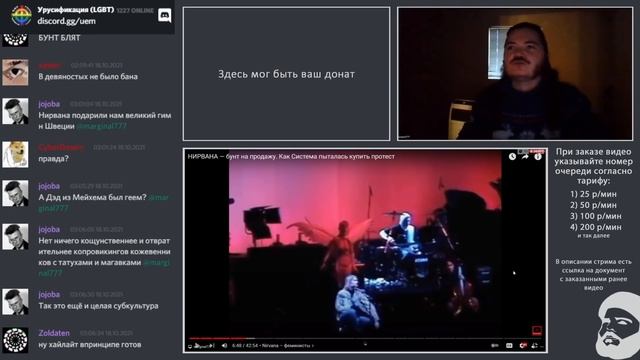Click the jojoba username above 'Так это ещё и целая субкультура'
This screenshot has height=360, width=640.
pos(49,294)
